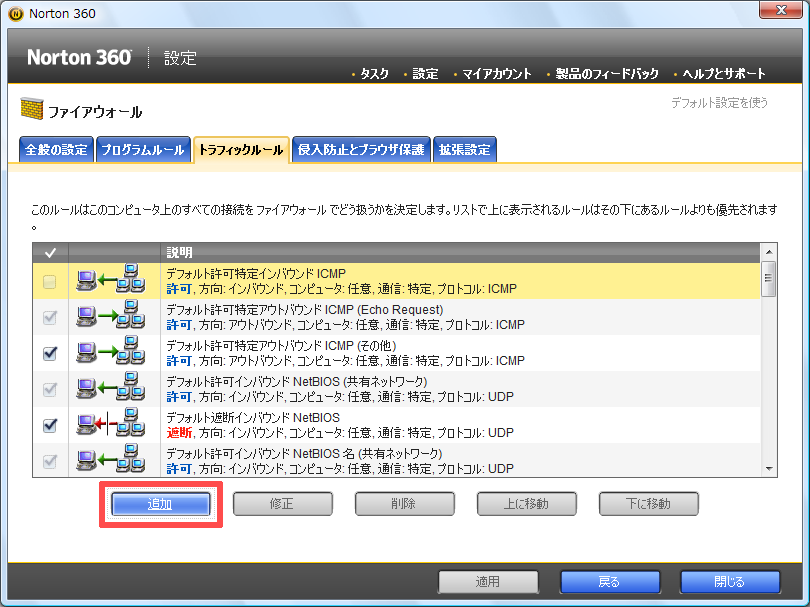
Task: Click the デフォルト設定を使う link
Action: pyautogui.click(x=720, y=102)
